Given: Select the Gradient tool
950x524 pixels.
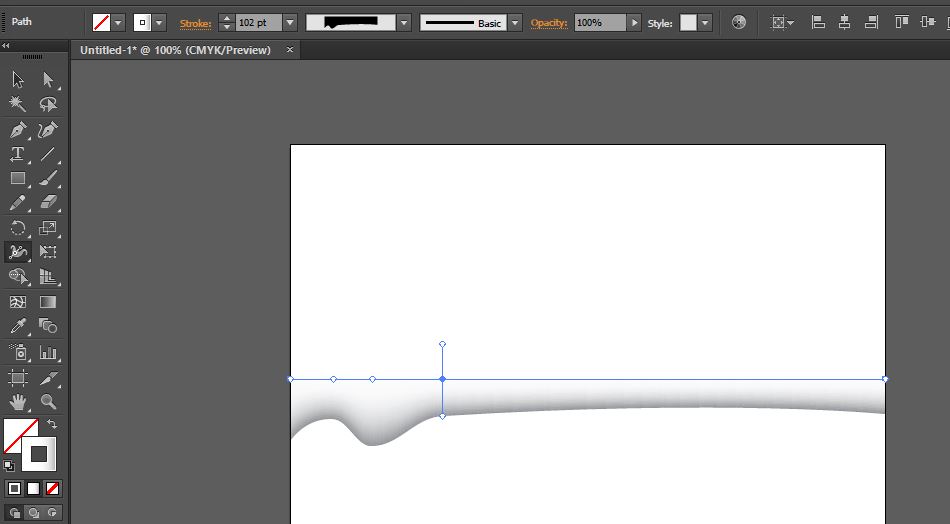Looking at the screenshot, I should tap(48, 302).
